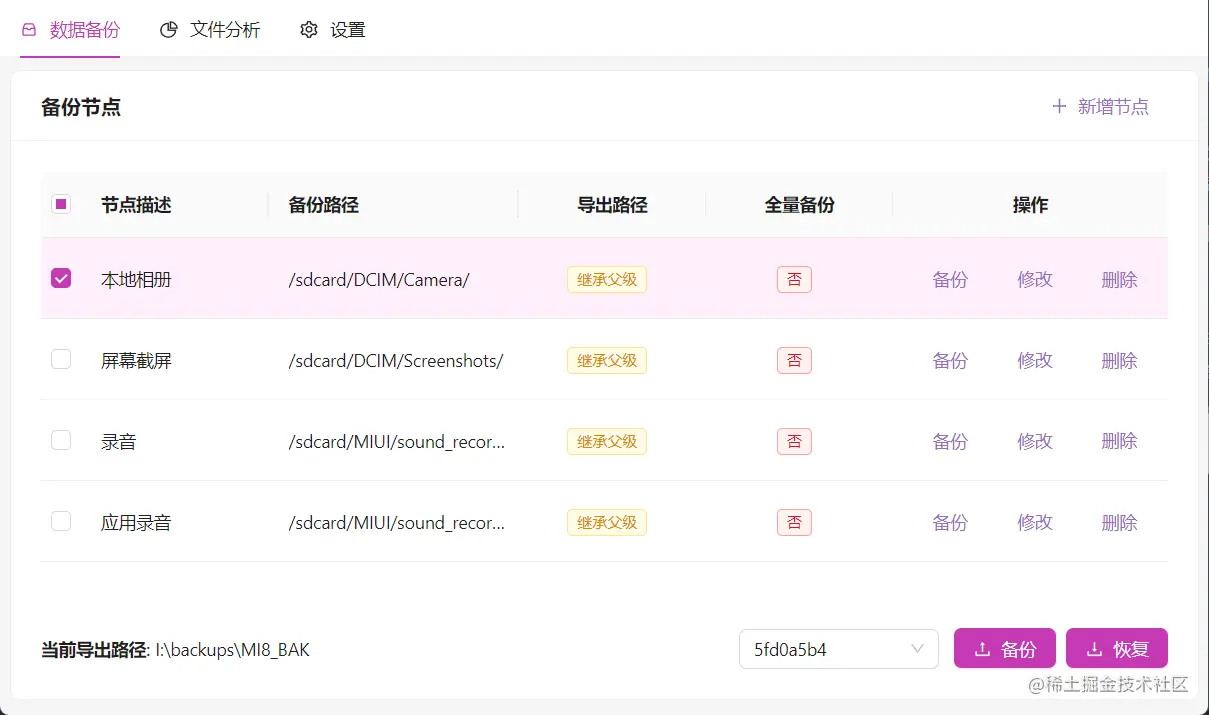Image resolution: width=1209 pixels, height=715 pixels.
Task: Click the 本地相册 node name
Action: point(136,279)
